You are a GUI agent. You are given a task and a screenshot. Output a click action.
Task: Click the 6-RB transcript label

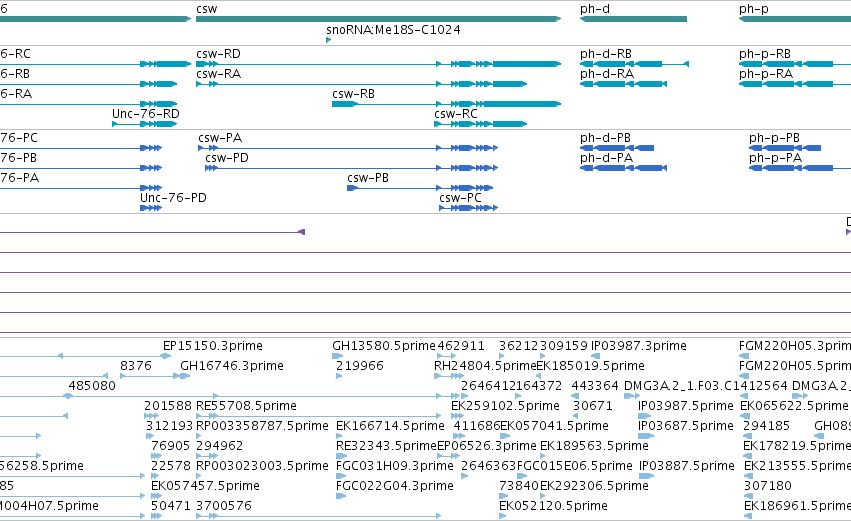(x=15, y=74)
